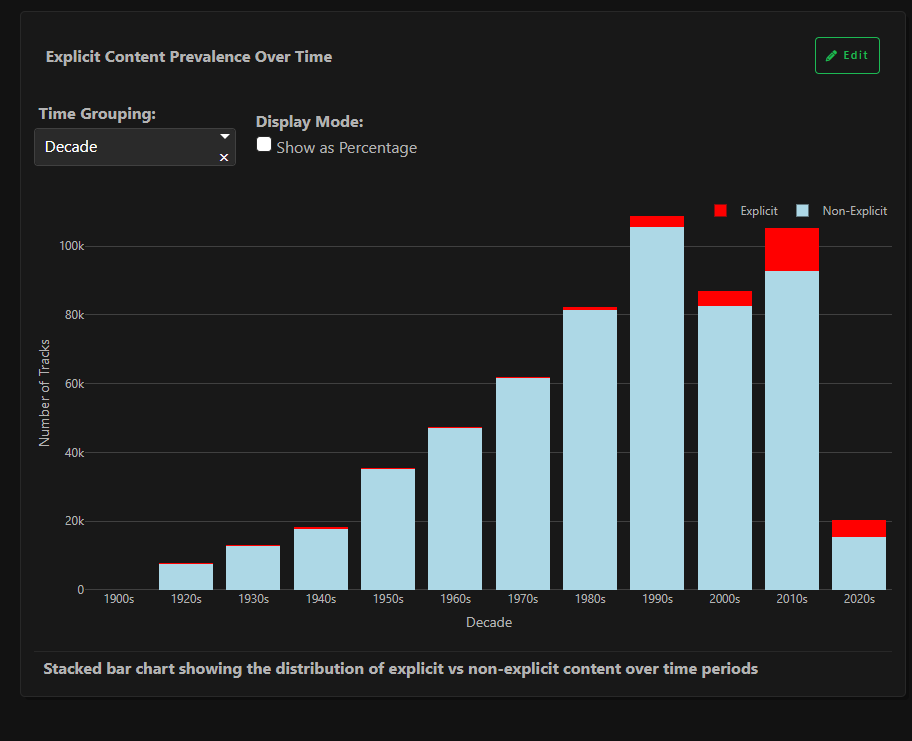Screen dimensions: 912x741
Task: Click the Time Grouping label
Action: click(x=97, y=113)
